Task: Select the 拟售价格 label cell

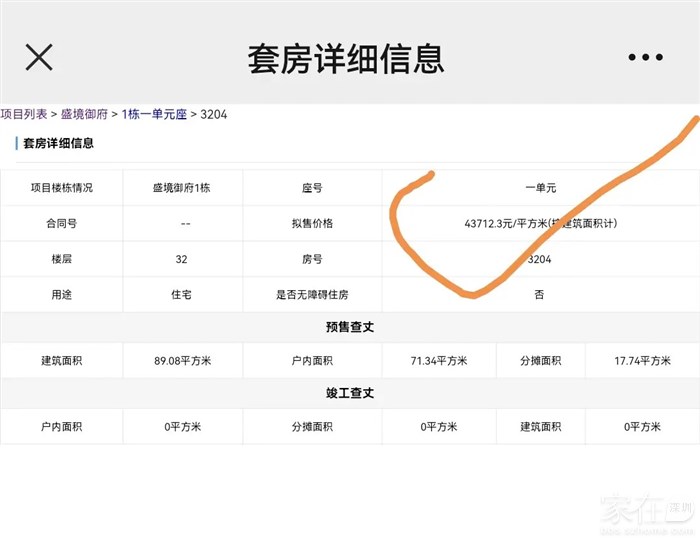Action: [x=312, y=224]
